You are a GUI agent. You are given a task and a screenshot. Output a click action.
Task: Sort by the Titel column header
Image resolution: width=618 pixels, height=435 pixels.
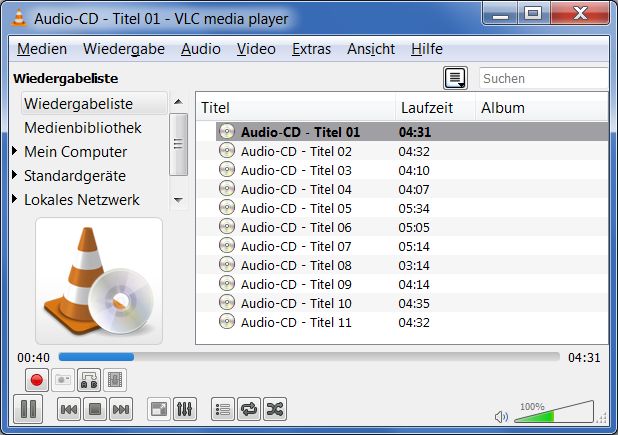click(x=296, y=108)
